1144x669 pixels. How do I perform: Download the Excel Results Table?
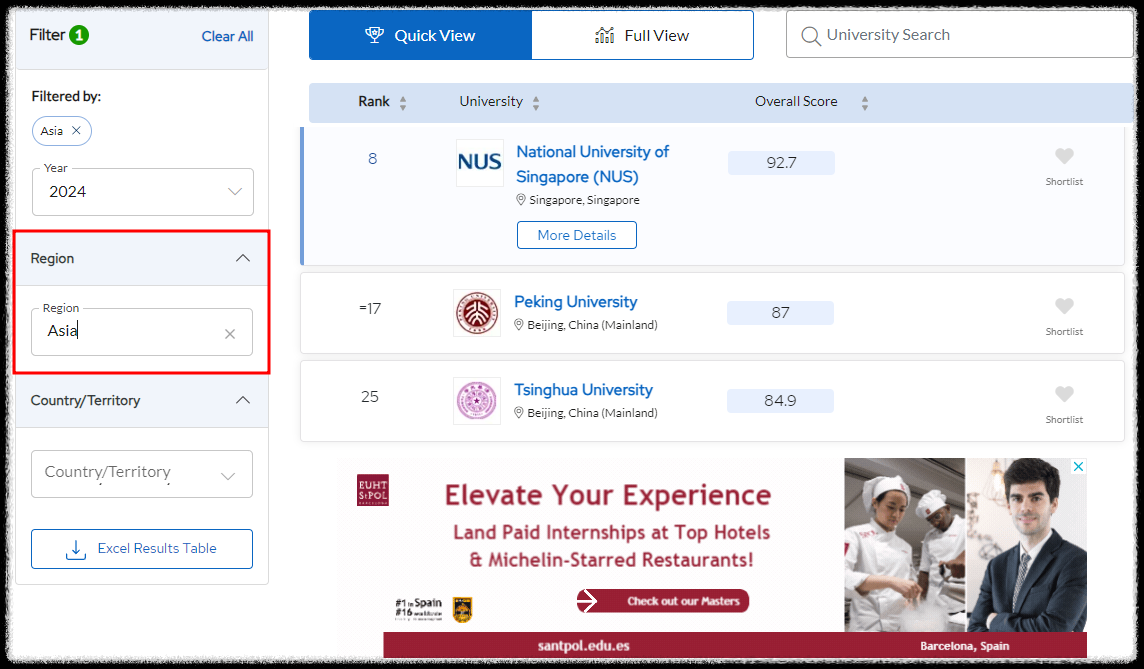point(142,549)
